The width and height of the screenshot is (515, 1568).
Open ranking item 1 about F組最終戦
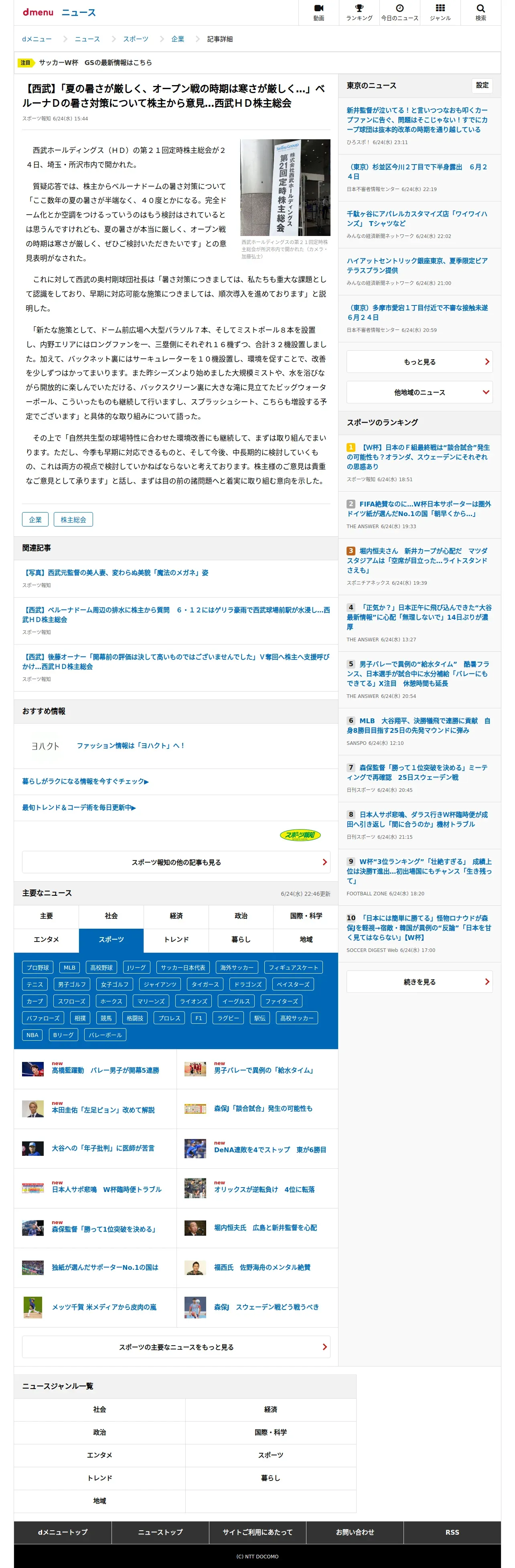tap(420, 457)
